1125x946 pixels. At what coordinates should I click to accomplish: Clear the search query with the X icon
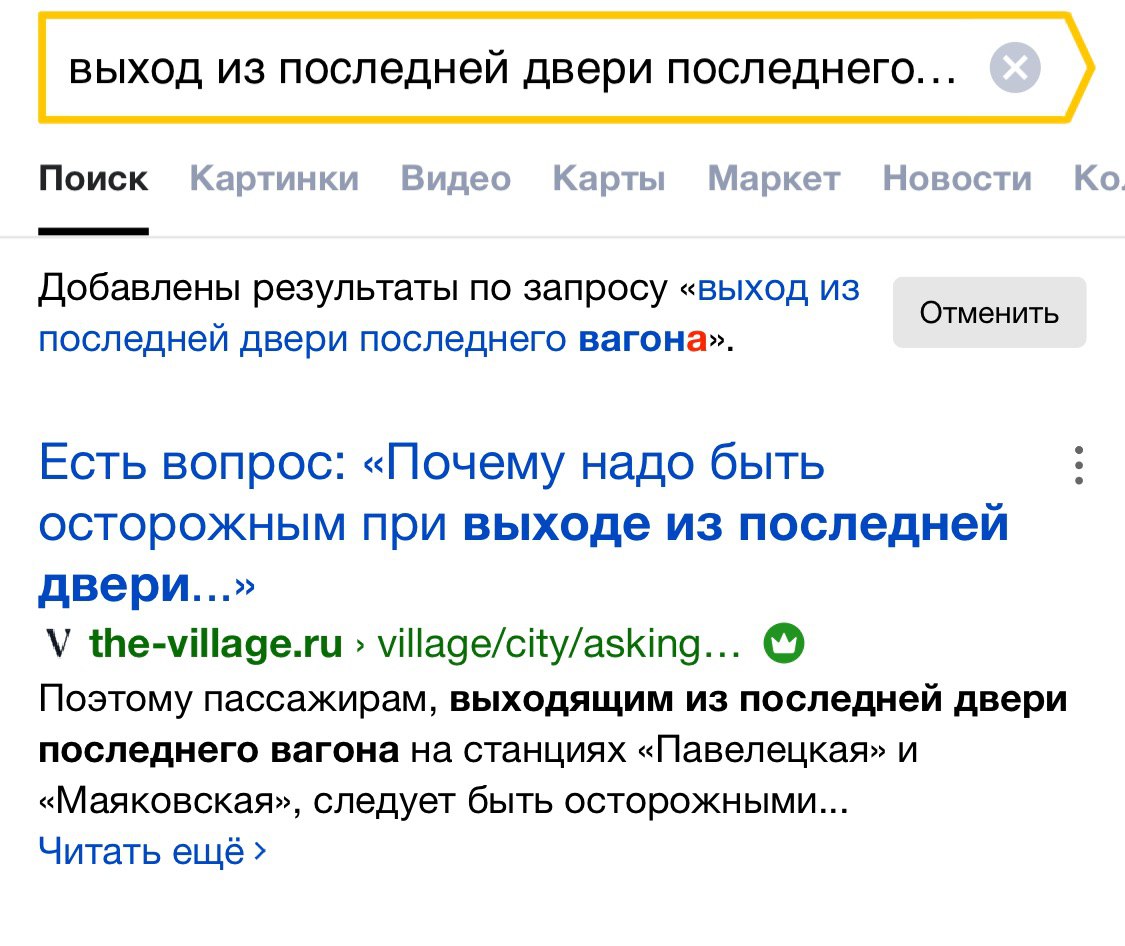point(1015,68)
